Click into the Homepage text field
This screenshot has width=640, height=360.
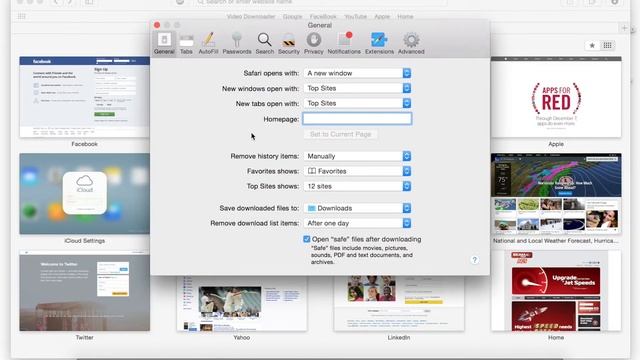pyautogui.click(x=357, y=119)
